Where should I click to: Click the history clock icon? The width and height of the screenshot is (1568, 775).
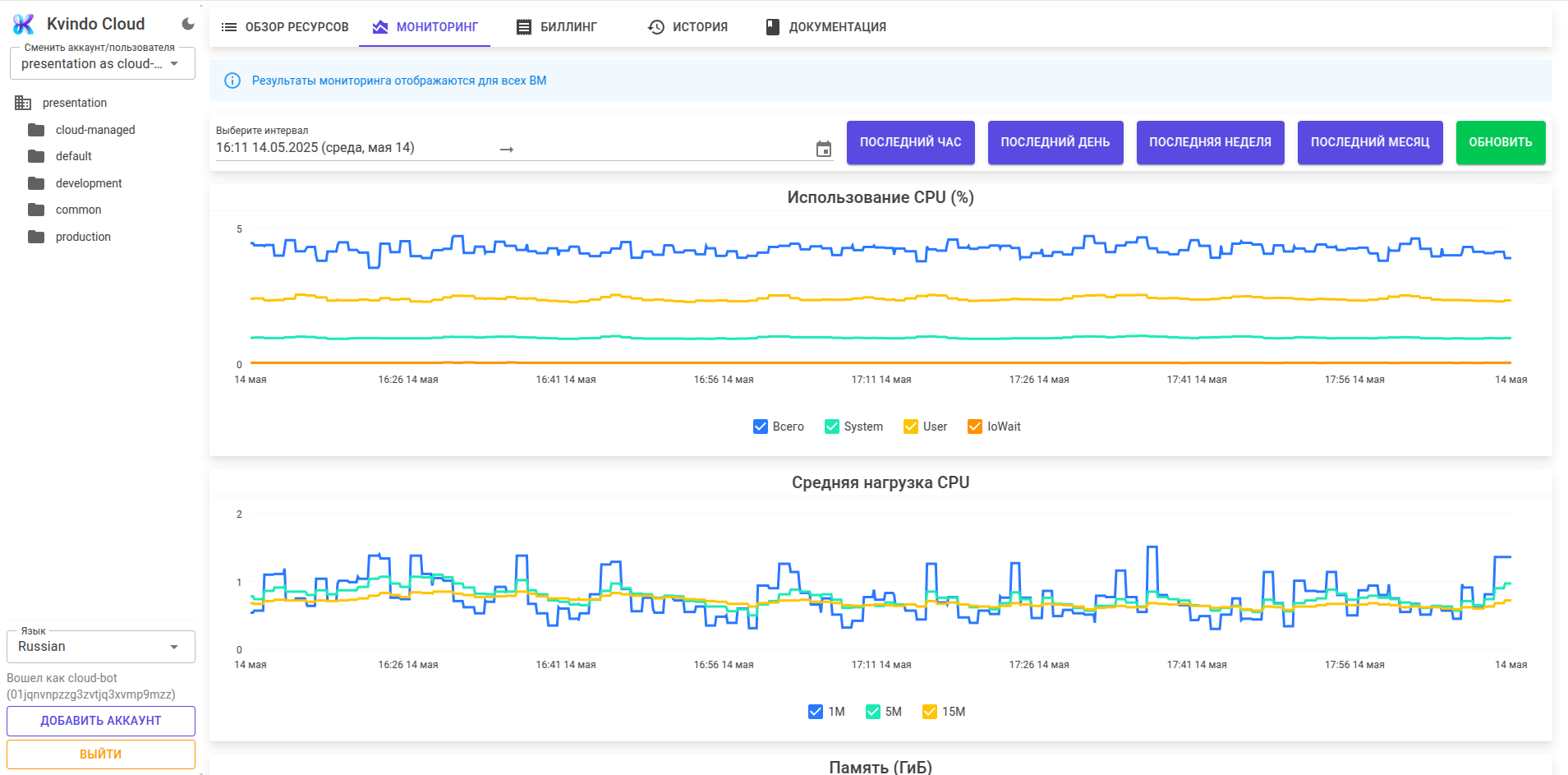click(x=655, y=27)
